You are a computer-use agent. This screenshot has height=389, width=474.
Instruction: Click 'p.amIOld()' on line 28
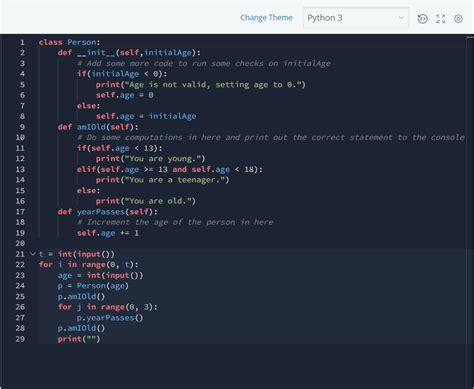81,328
